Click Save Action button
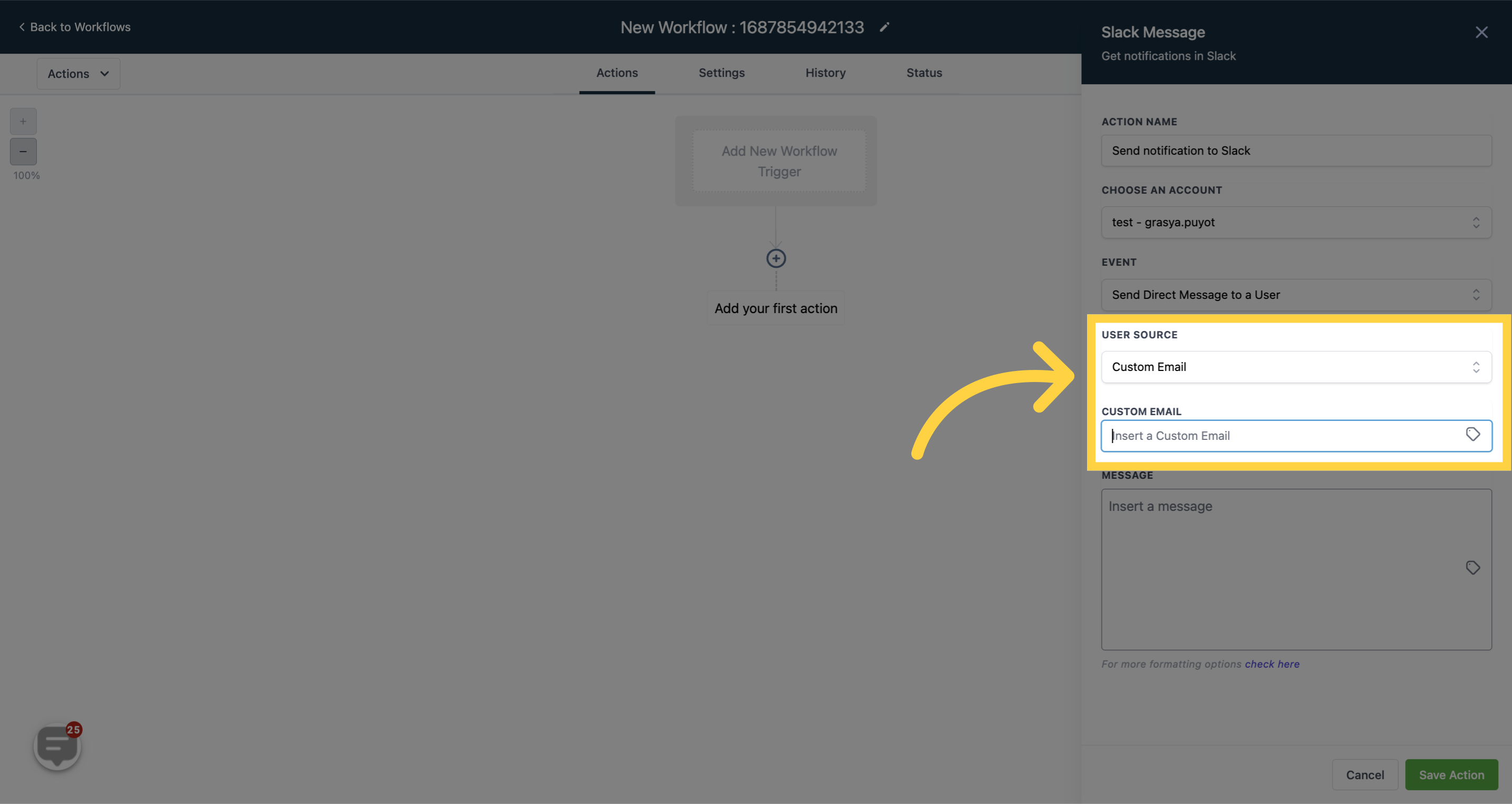 [x=1451, y=775]
